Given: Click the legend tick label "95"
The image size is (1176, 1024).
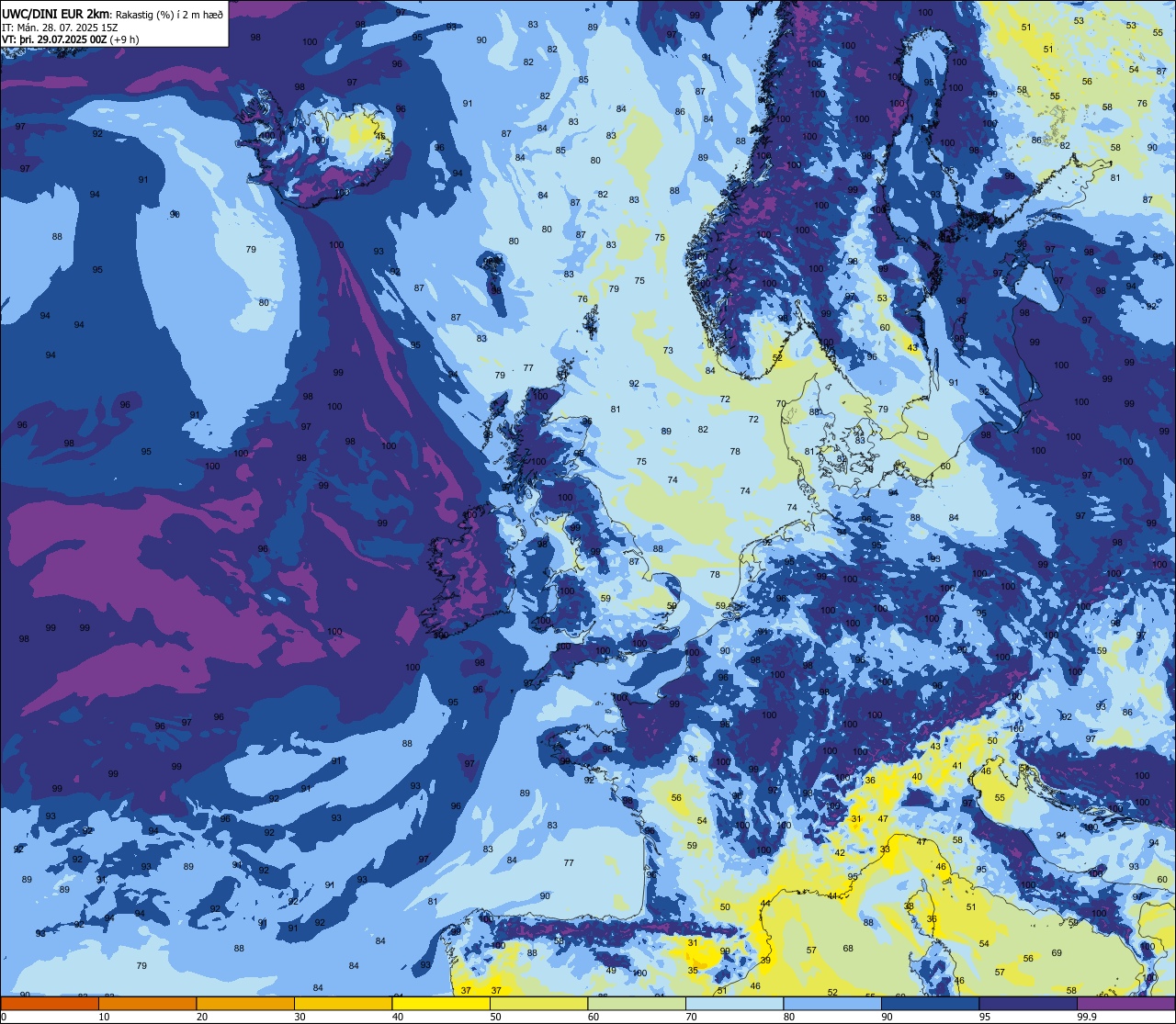Looking at the screenshot, I should [985, 1017].
